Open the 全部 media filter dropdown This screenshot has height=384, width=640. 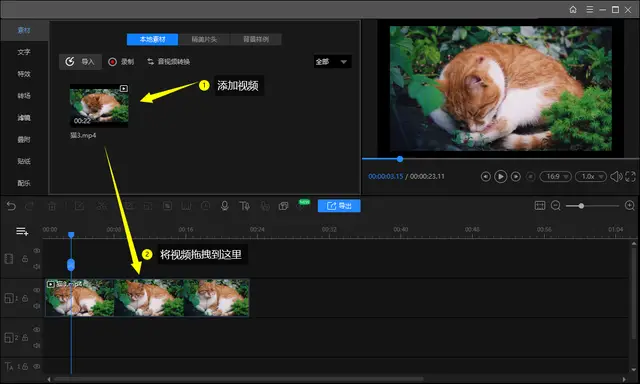(332, 62)
